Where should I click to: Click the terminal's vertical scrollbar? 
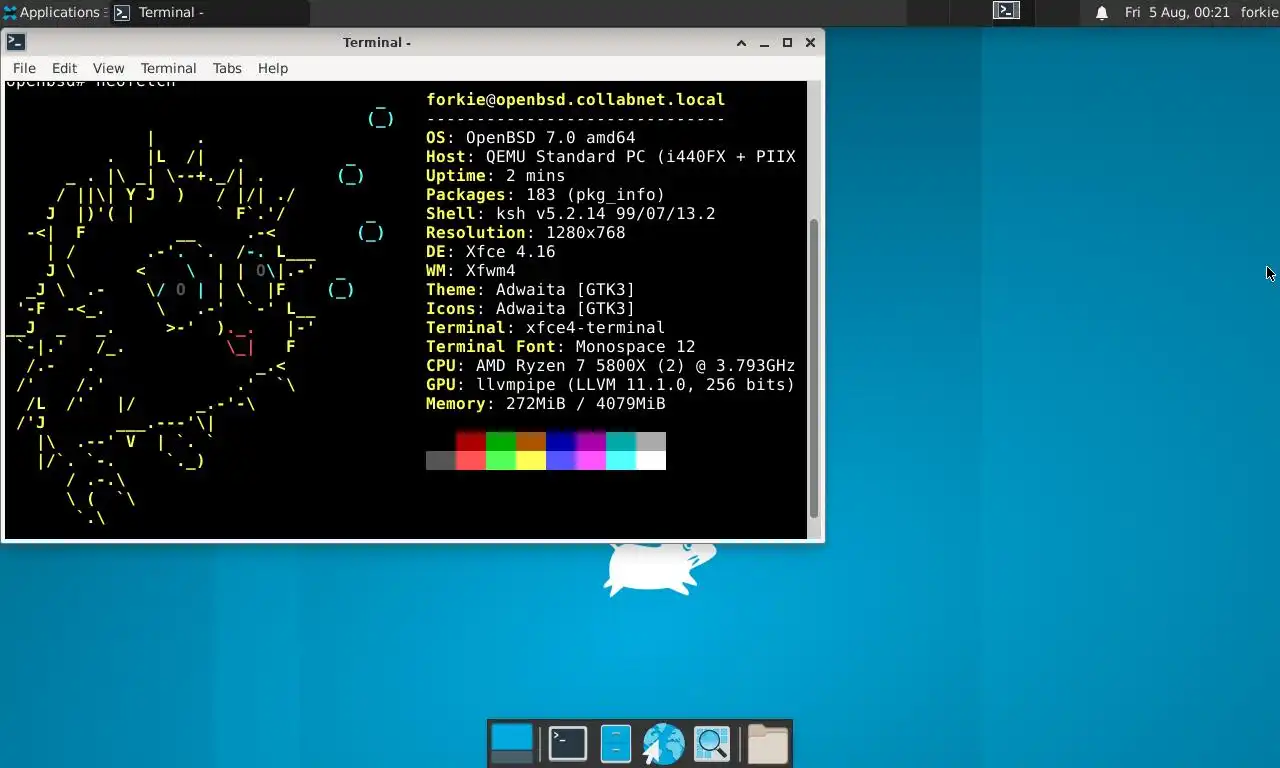click(814, 368)
